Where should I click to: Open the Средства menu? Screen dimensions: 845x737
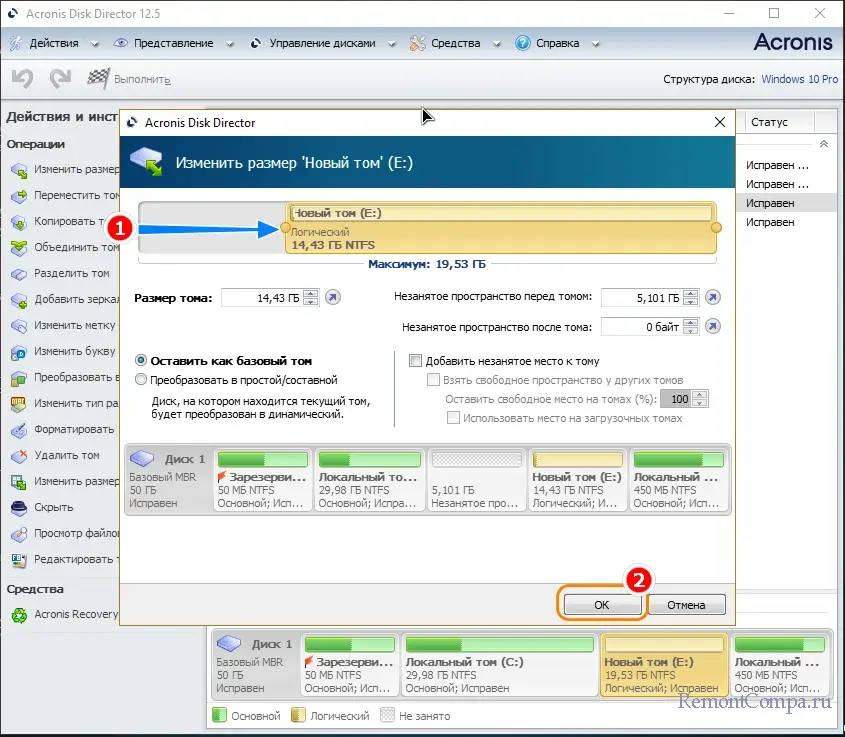(x=455, y=43)
